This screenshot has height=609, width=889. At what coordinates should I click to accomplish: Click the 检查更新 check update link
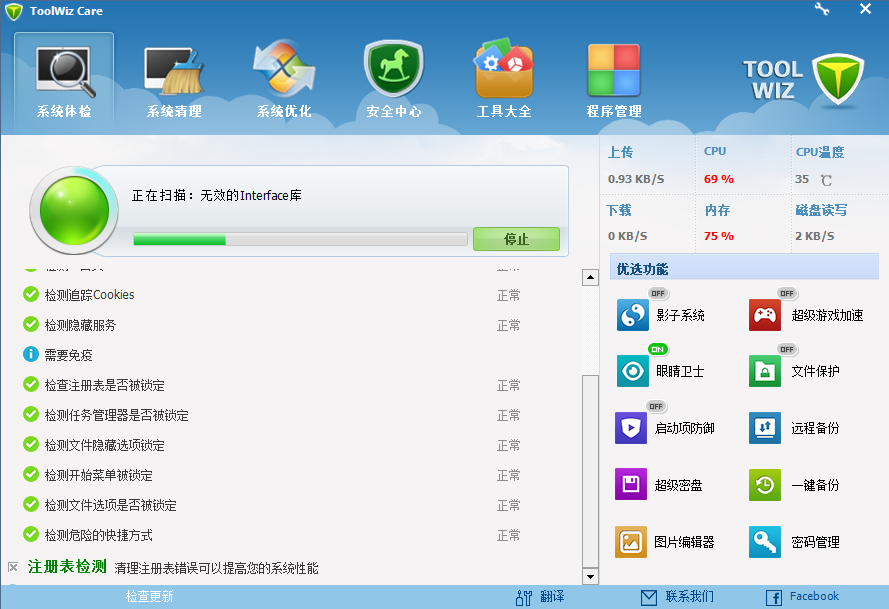[149, 597]
